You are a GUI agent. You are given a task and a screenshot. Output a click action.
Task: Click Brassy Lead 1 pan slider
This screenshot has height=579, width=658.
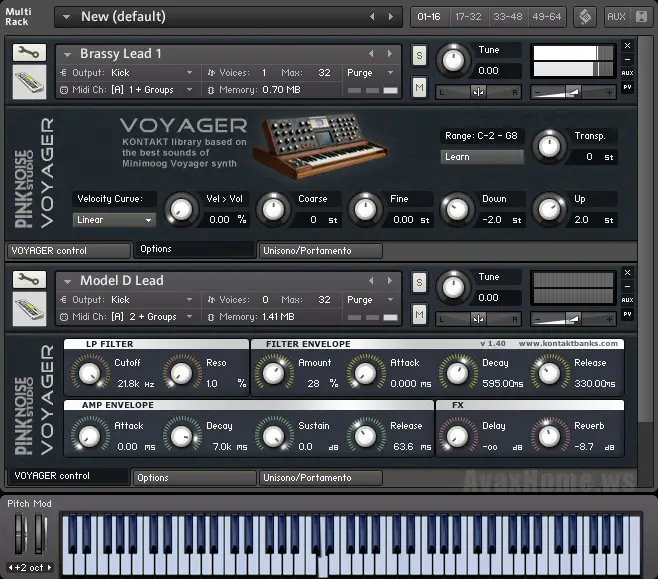tap(478, 92)
